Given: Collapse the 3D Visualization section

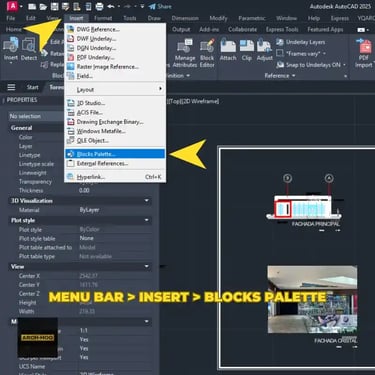Looking at the screenshot, I should pos(146,201).
